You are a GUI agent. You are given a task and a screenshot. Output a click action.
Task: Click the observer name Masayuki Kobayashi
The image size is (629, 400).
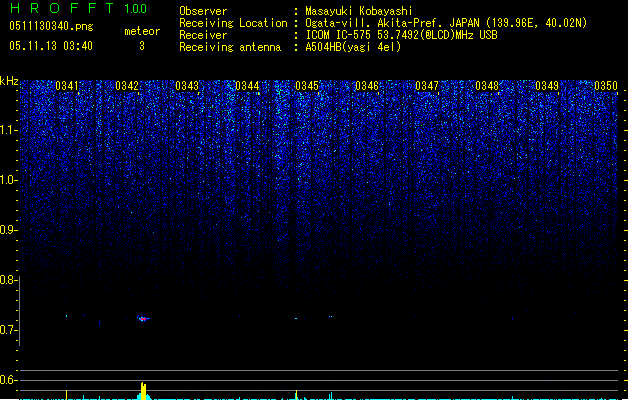[x=359, y=11]
